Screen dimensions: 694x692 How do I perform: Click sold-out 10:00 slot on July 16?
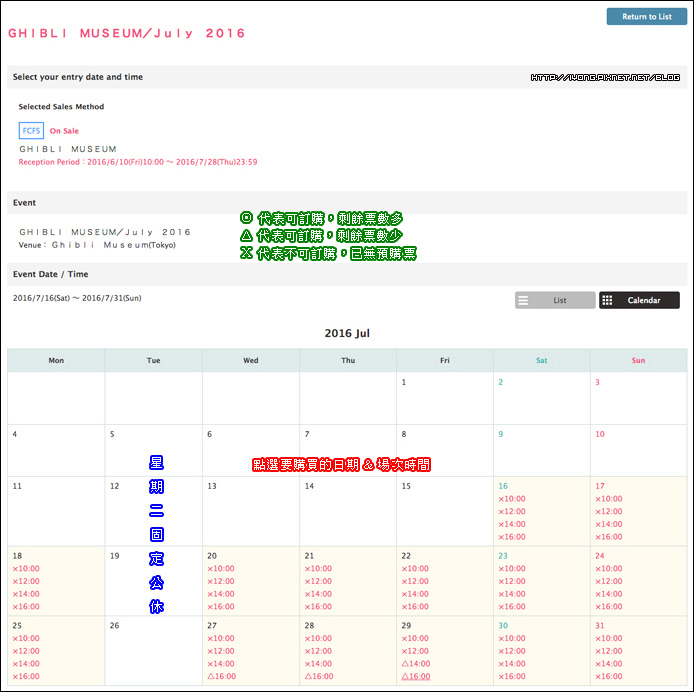512,499
